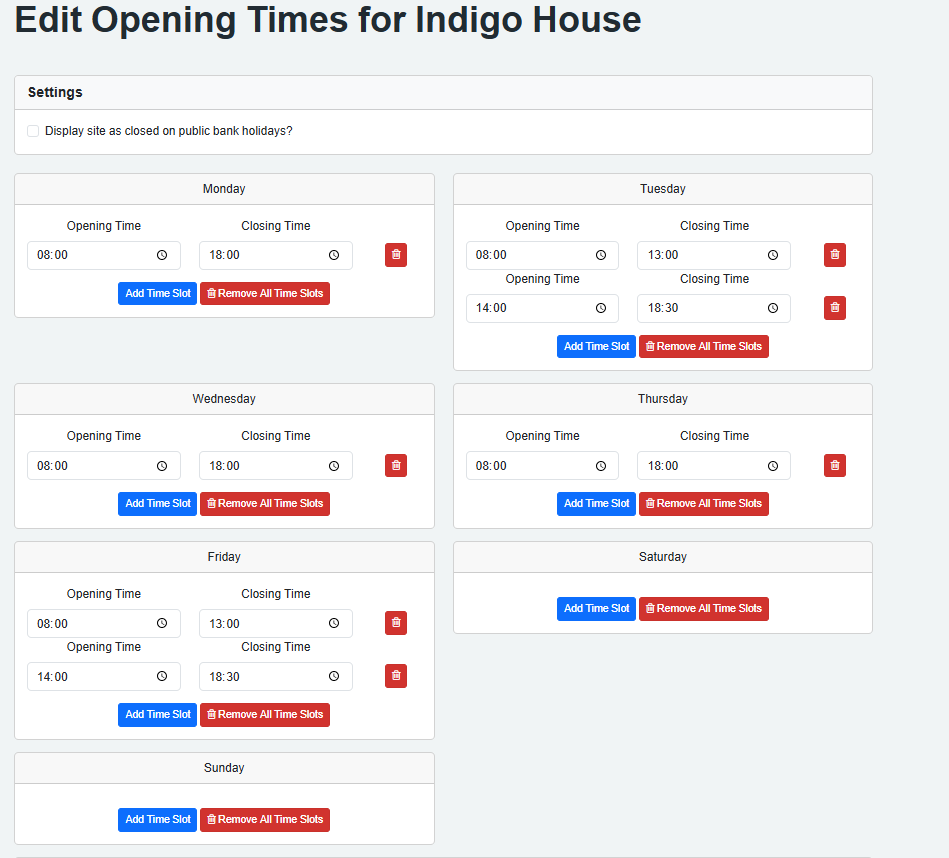Image resolution: width=949 pixels, height=858 pixels.
Task: Remove all time slots for Friday
Action: click(x=265, y=714)
